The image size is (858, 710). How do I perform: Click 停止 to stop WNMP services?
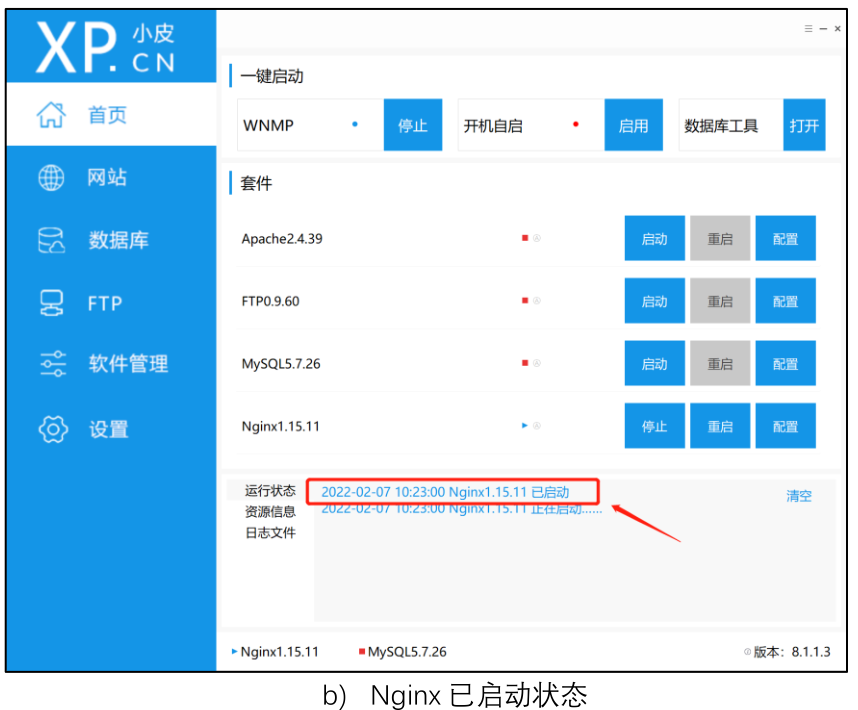pos(412,124)
